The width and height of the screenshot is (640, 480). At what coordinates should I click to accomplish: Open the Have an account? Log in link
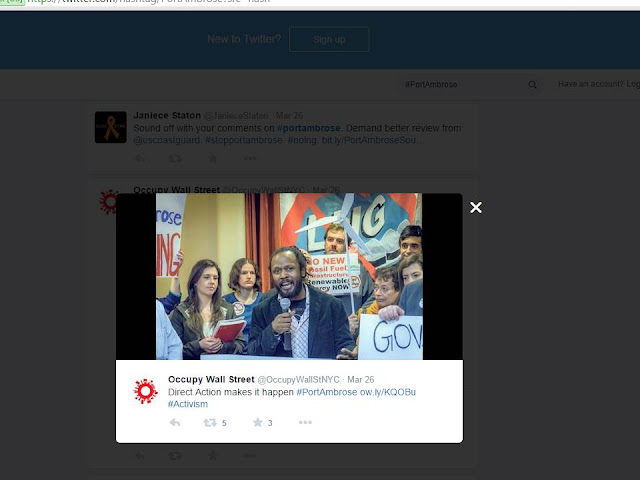point(599,84)
